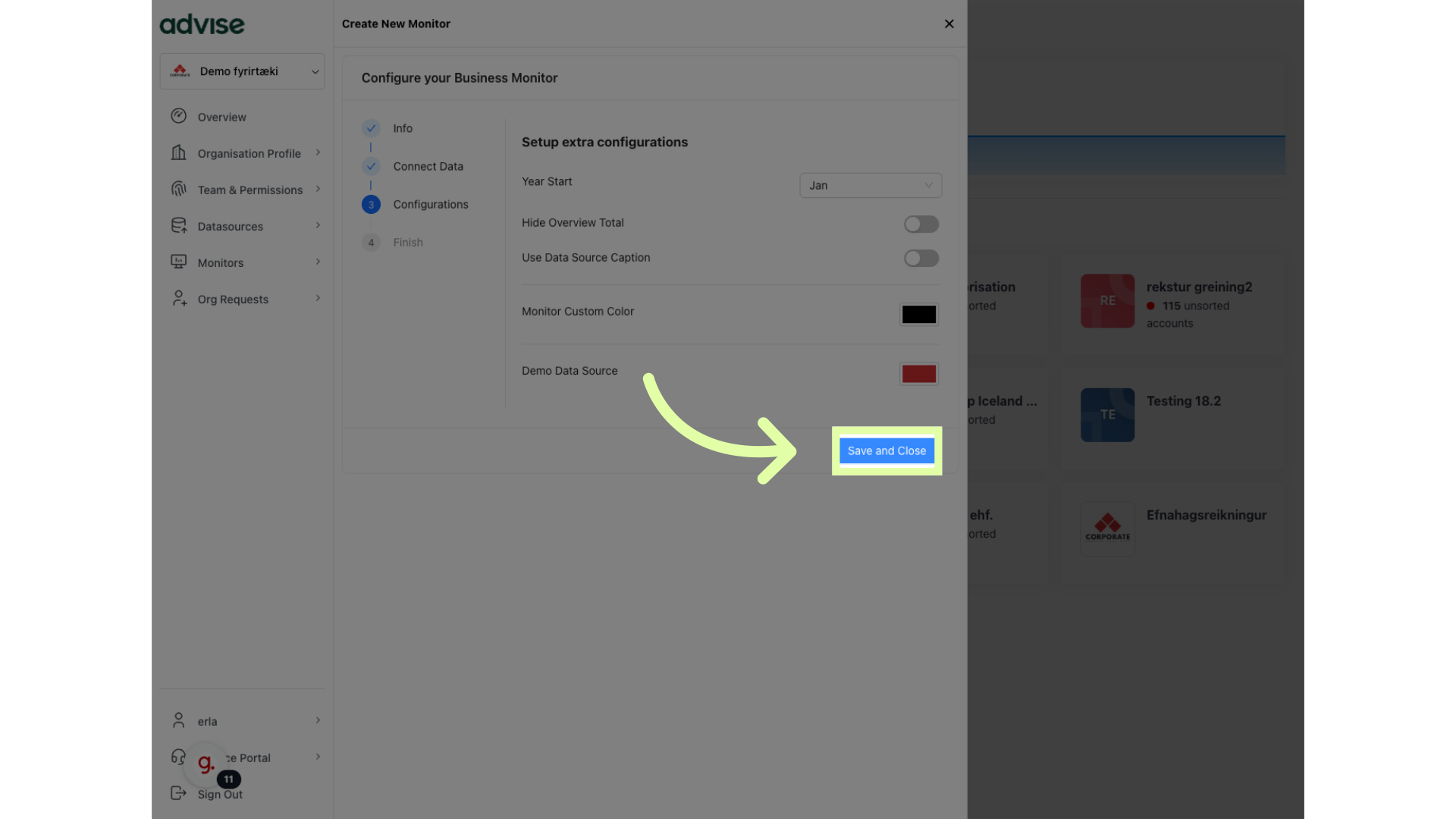Image resolution: width=1456 pixels, height=819 pixels.
Task: Expand the Datasources submenu chevron
Action: pos(318,225)
